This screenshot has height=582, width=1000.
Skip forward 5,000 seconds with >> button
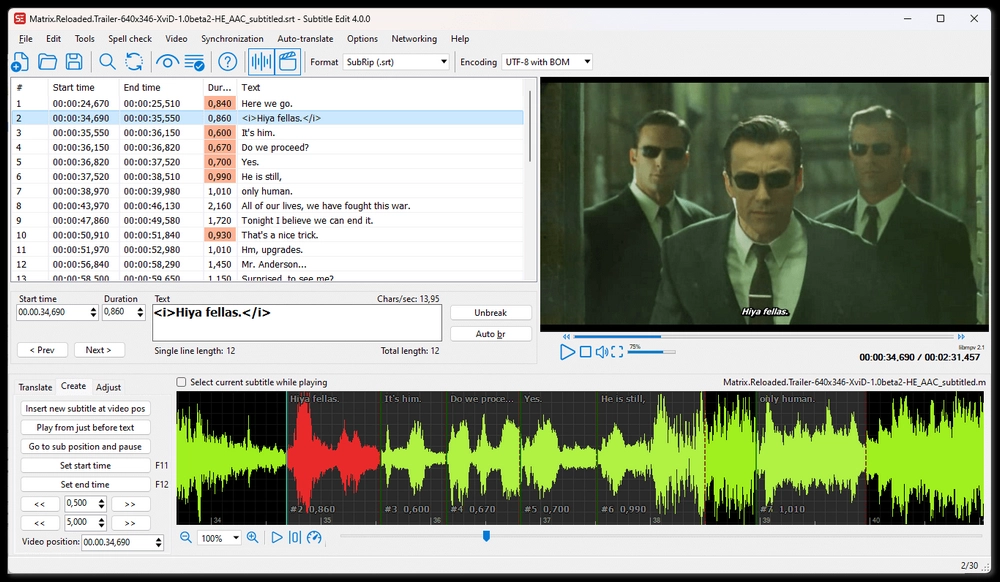[130, 523]
